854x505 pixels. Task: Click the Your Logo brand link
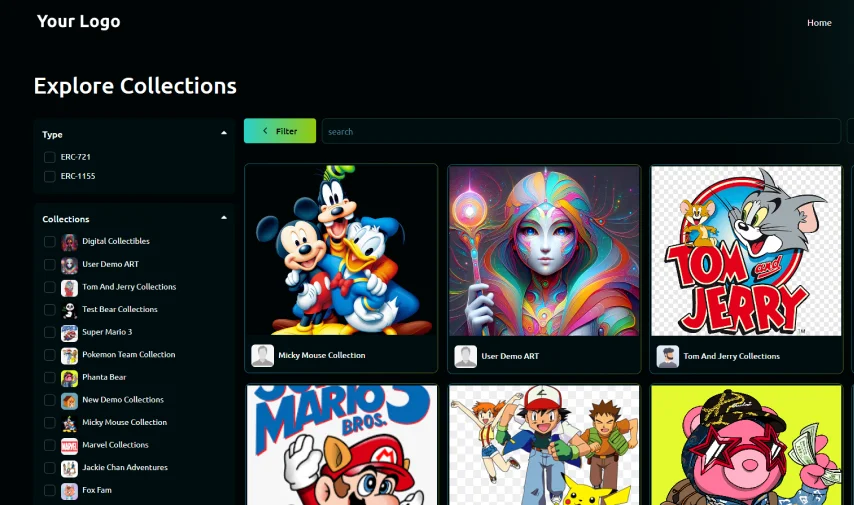point(78,21)
